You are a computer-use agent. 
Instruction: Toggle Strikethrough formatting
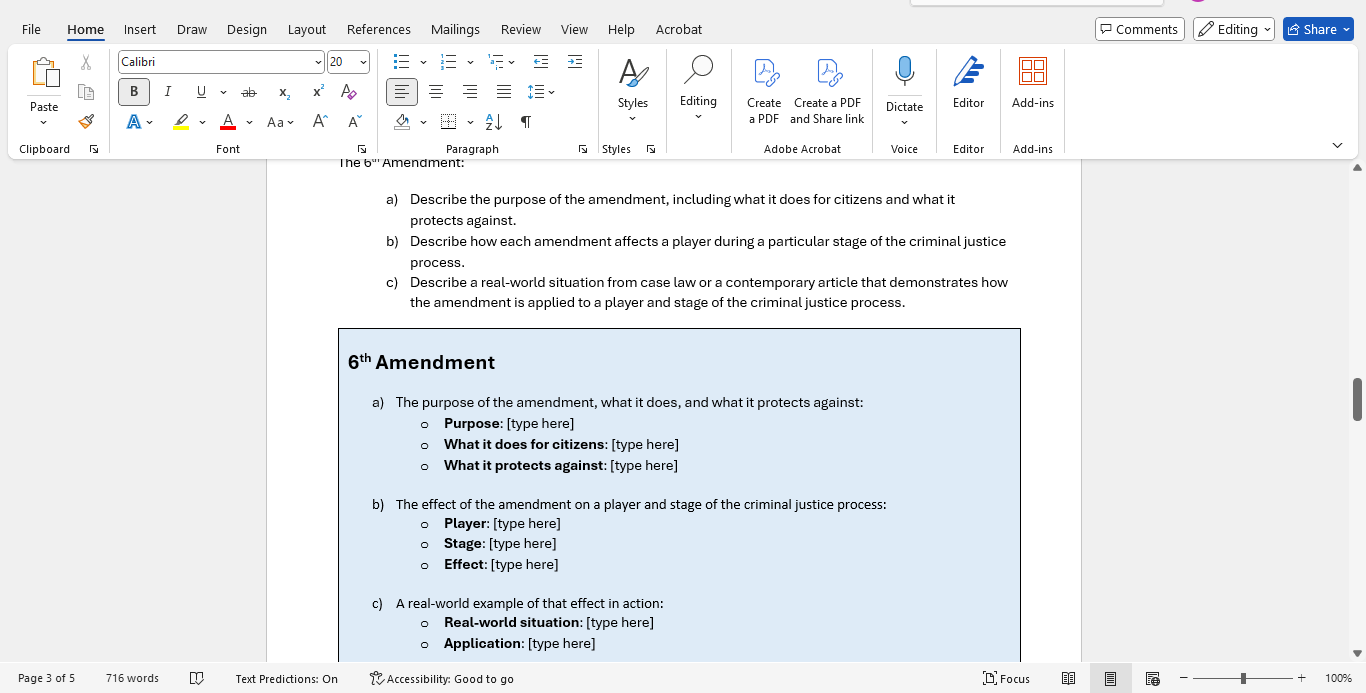(x=249, y=92)
